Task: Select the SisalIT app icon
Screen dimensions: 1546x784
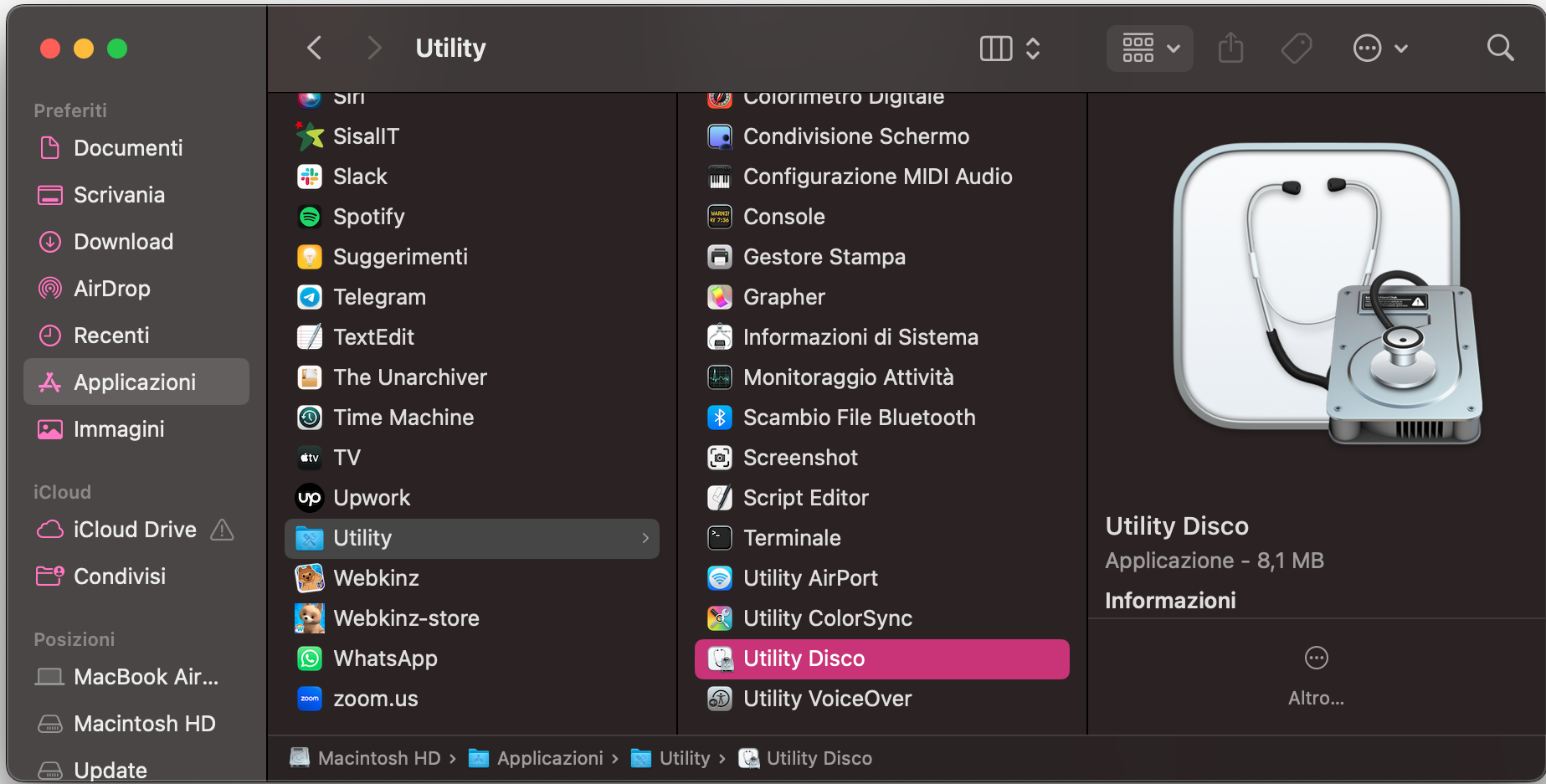Action: tap(310, 136)
